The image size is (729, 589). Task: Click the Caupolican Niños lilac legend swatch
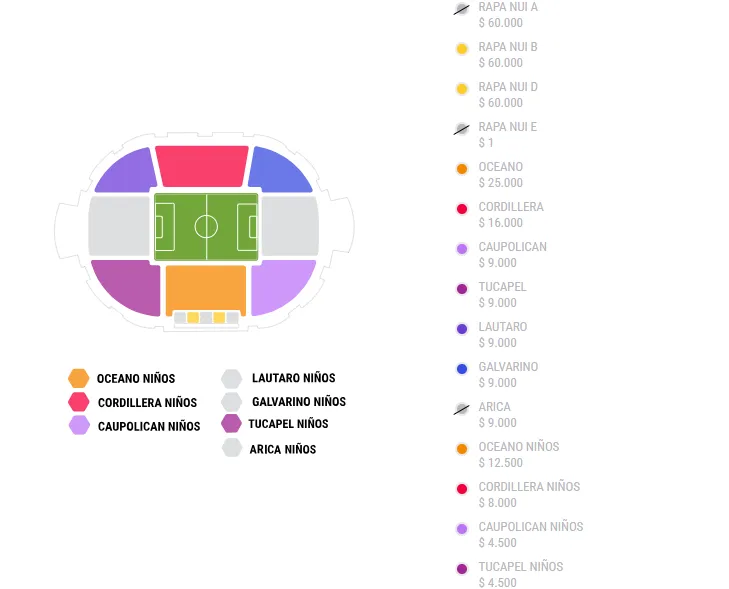click(x=79, y=425)
